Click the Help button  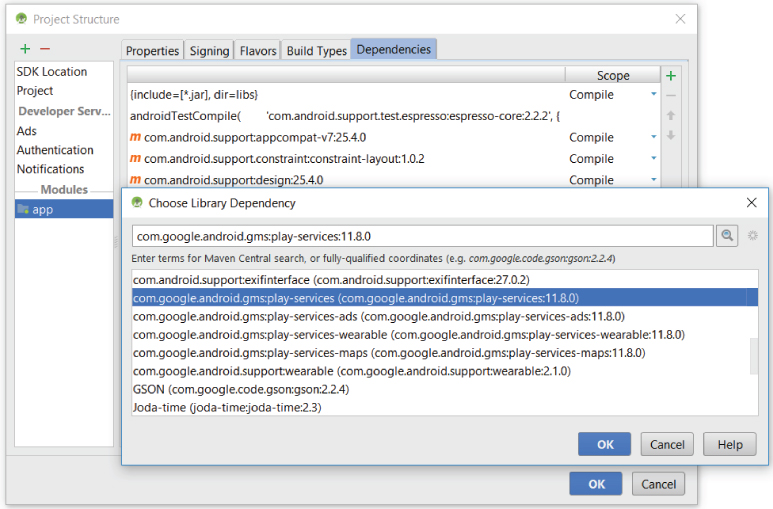(729, 444)
